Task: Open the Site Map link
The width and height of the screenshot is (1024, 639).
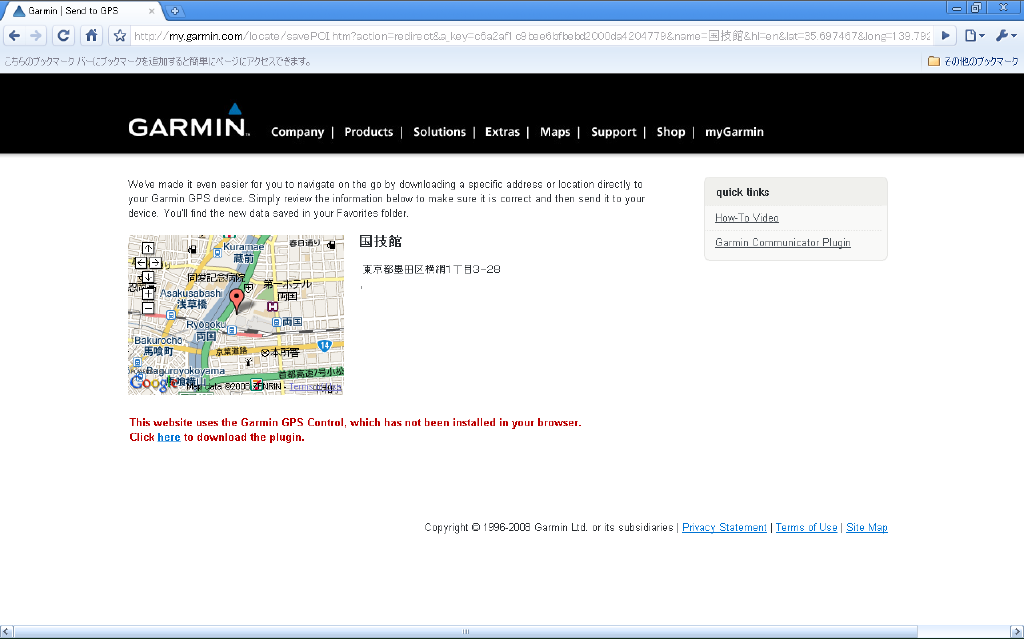Action: [867, 527]
